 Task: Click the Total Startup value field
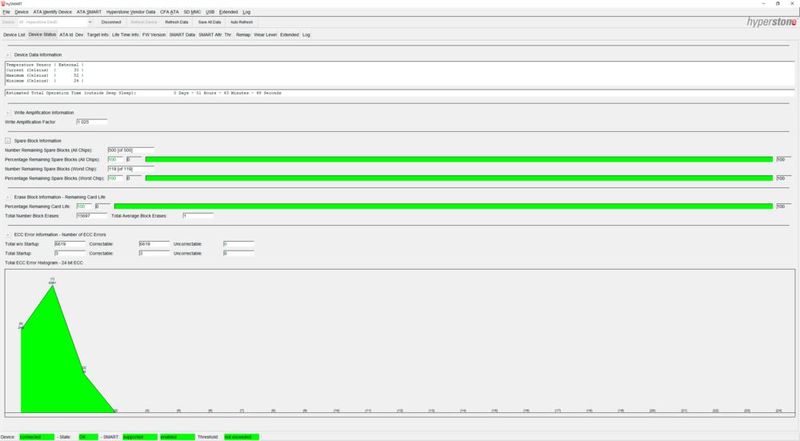coord(70,253)
